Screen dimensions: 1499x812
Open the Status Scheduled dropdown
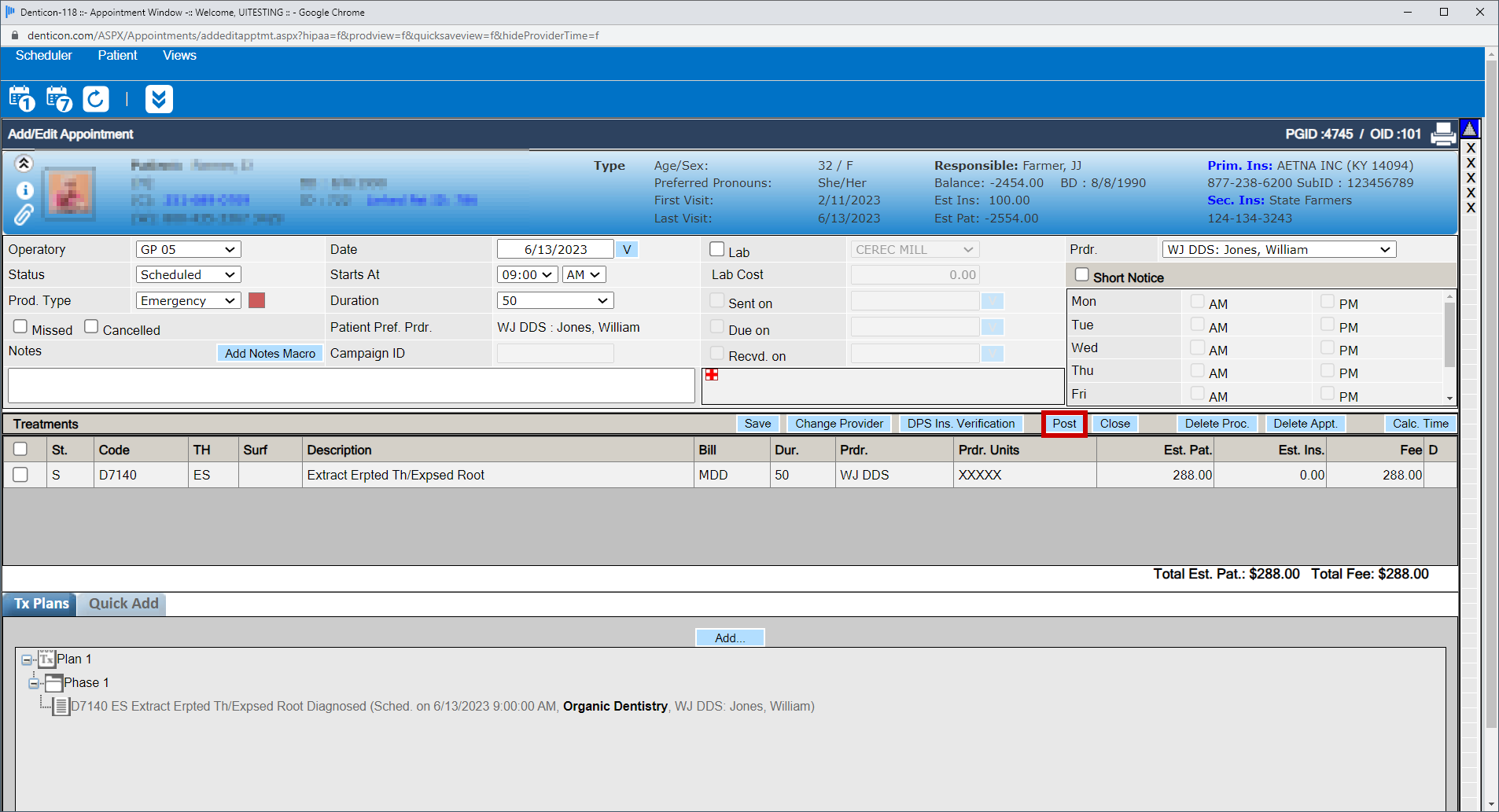pos(188,274)
